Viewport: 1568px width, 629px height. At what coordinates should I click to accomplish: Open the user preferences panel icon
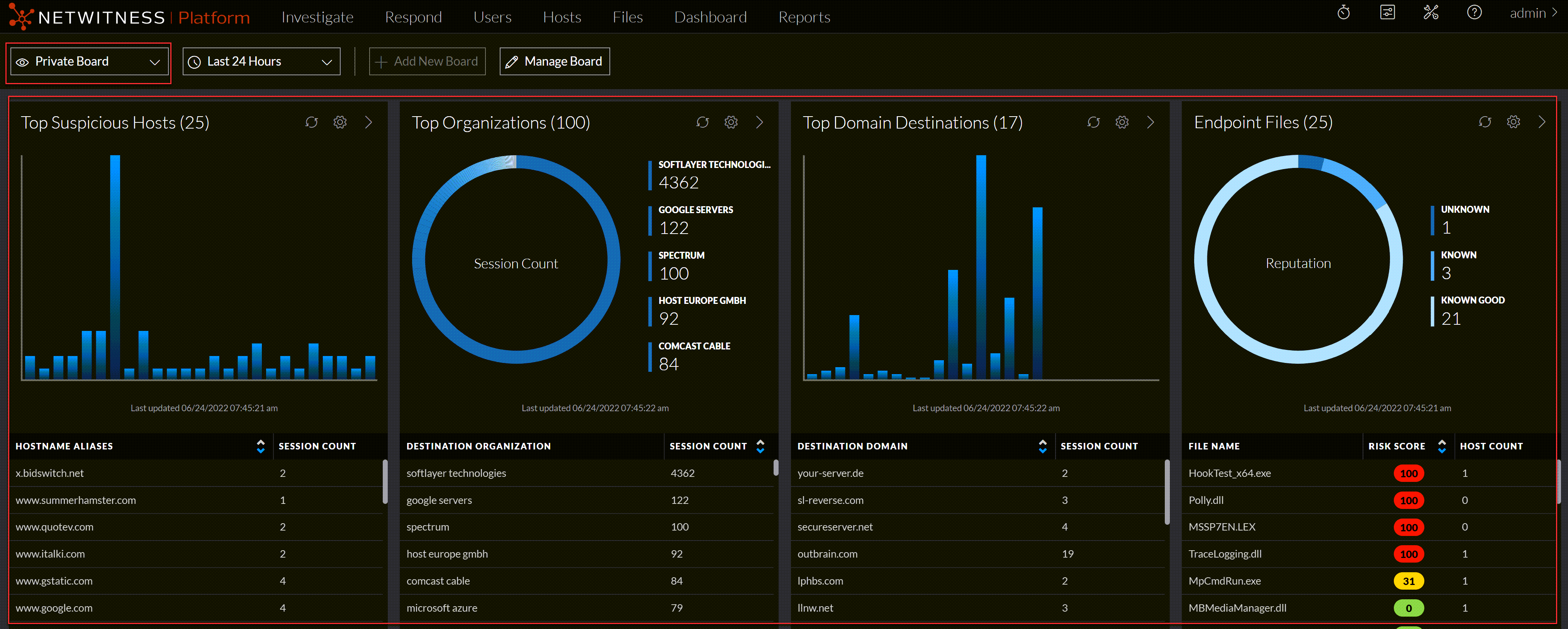[1387, 13]
